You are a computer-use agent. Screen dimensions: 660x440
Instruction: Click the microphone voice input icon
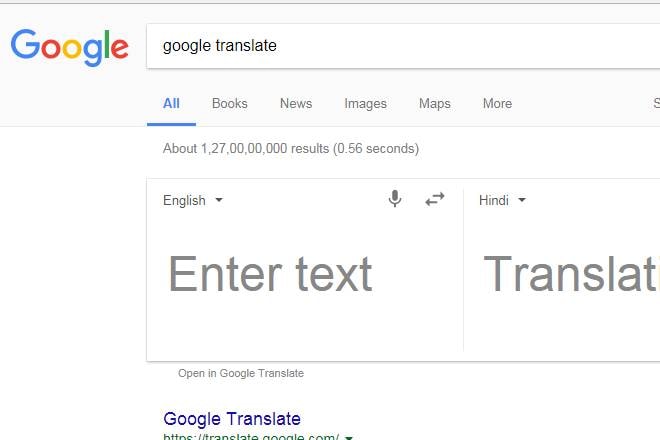[395, 199]
